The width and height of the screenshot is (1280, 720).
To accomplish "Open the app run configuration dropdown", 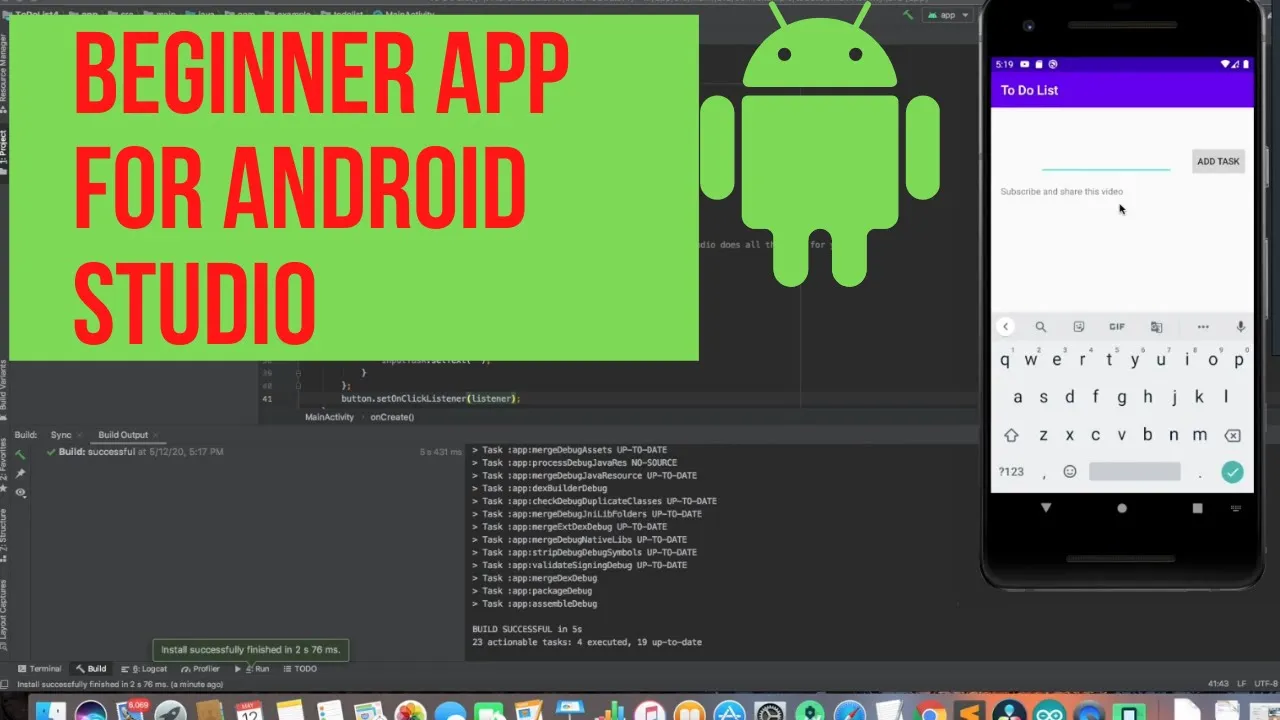I will [948, 16].
